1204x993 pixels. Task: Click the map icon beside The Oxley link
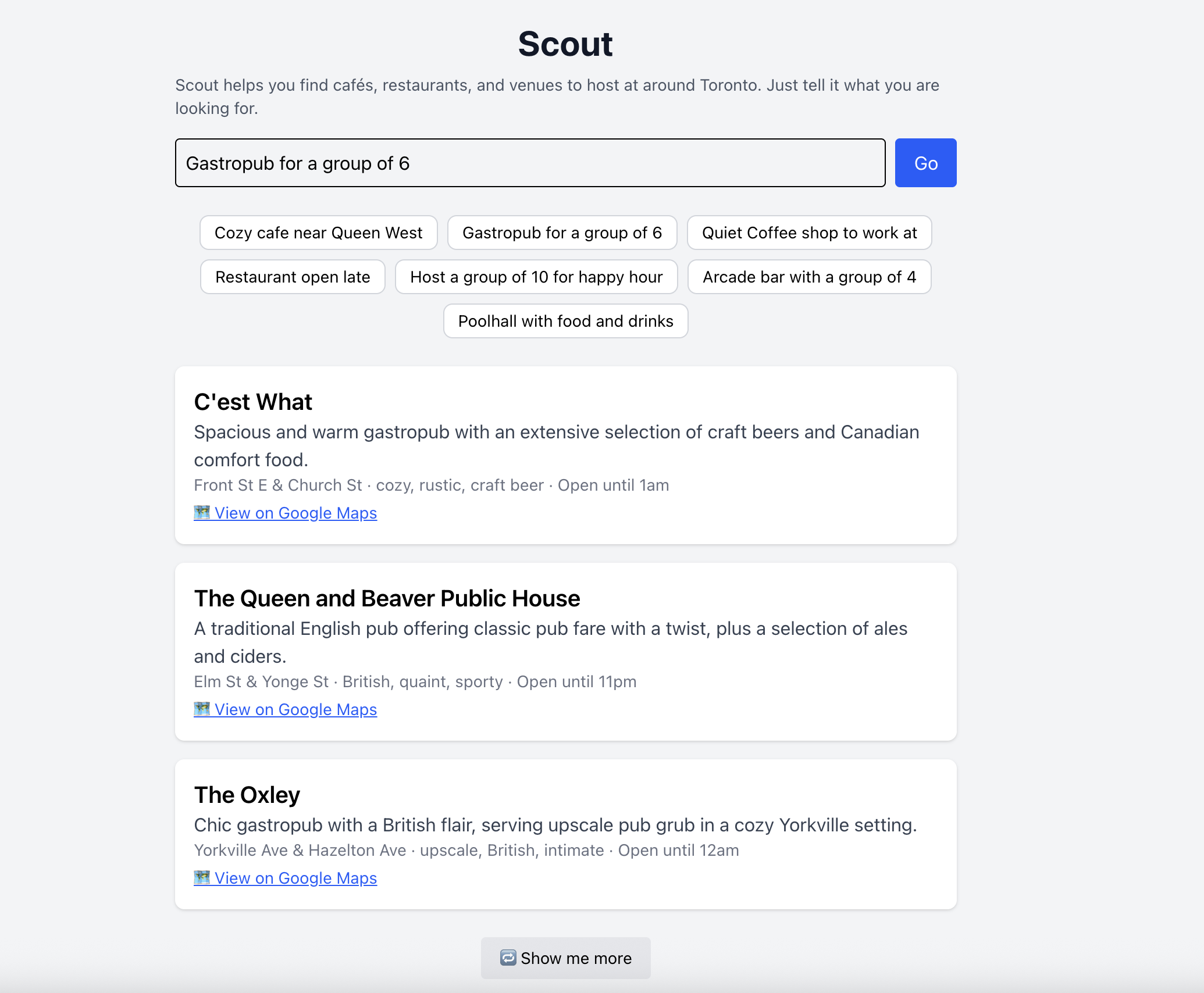tap(201, 878)
